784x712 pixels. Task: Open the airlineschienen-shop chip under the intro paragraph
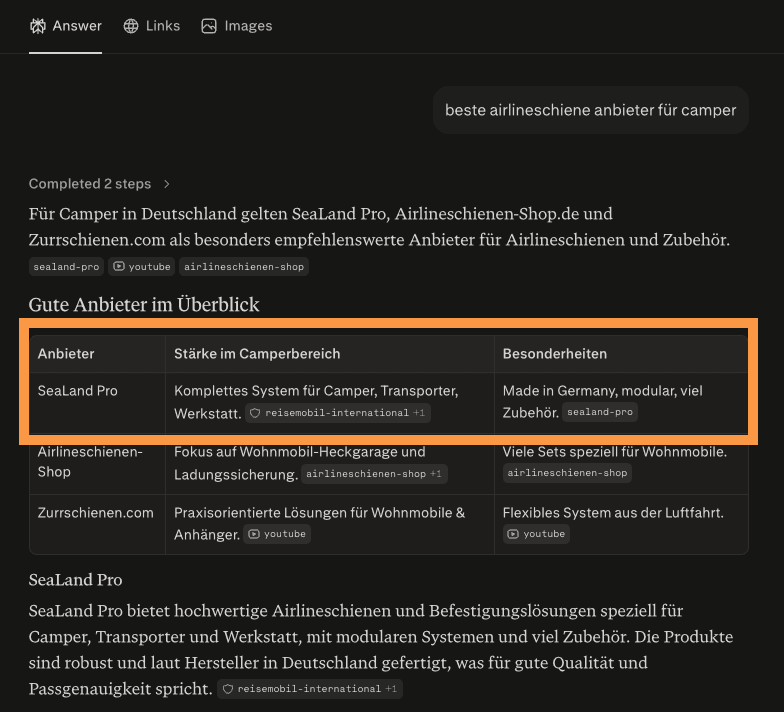coord(244,266)
